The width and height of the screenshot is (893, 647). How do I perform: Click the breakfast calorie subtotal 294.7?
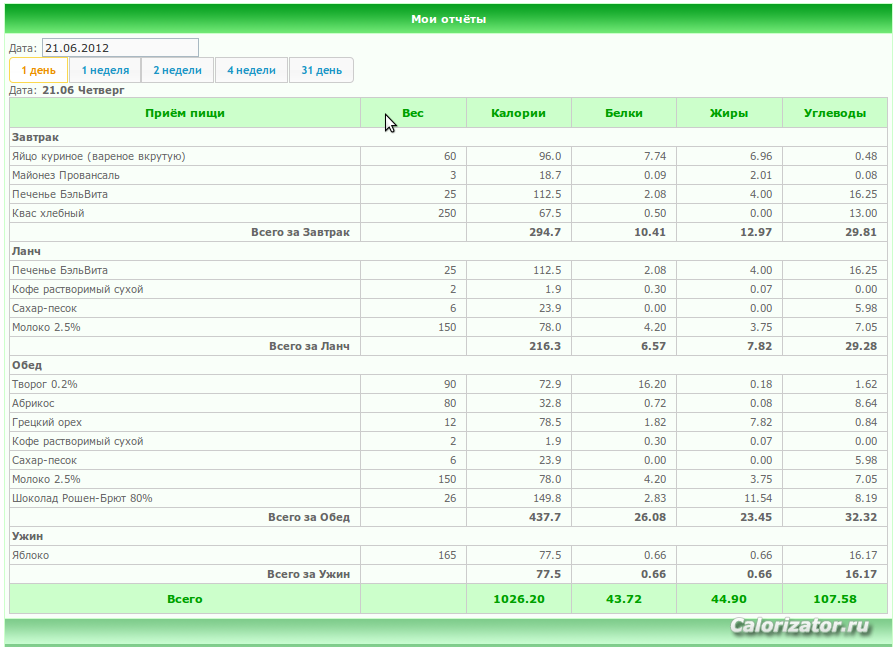point(545,232)
